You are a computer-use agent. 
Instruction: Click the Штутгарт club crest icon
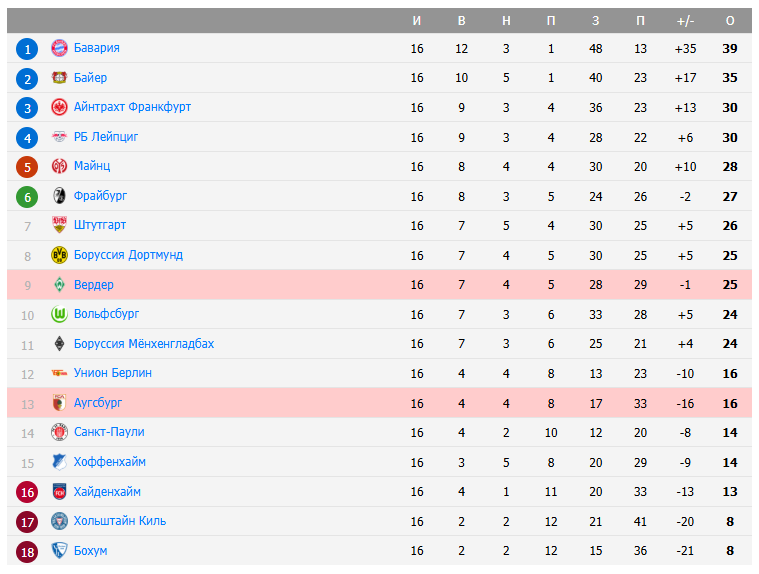(59, 226)
